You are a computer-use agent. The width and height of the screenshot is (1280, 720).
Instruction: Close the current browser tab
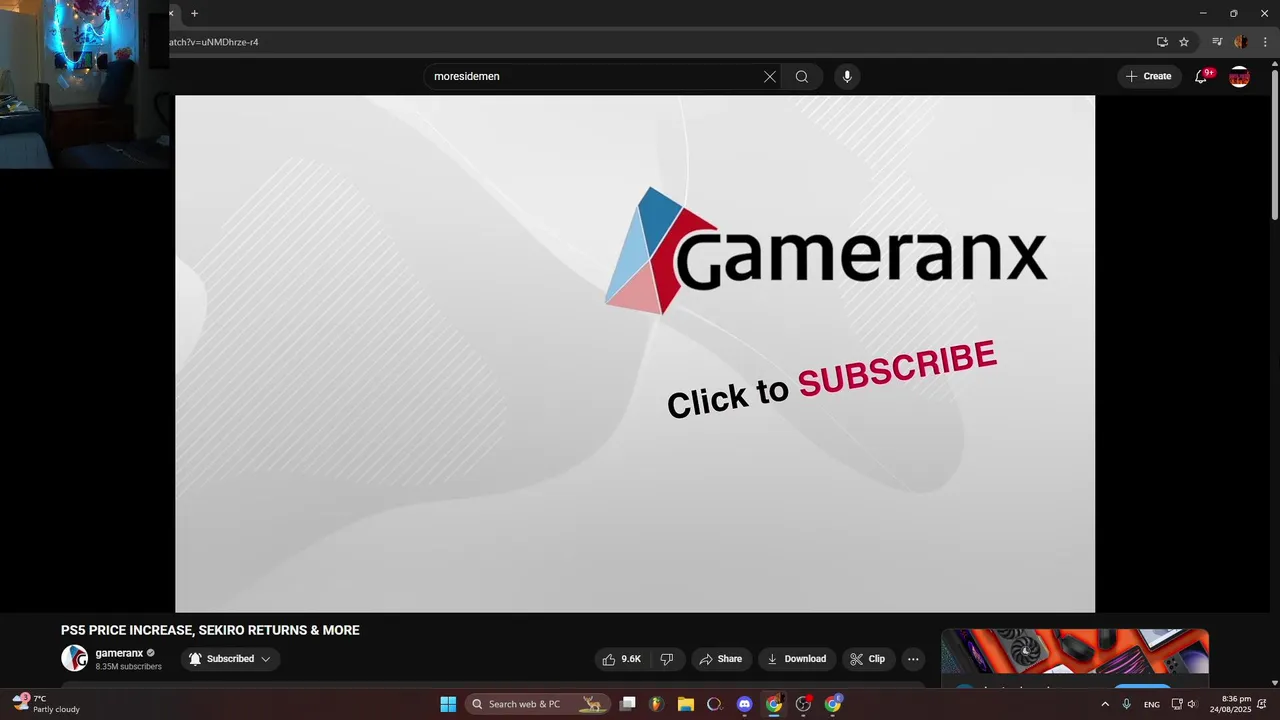[x=171, y=13]
